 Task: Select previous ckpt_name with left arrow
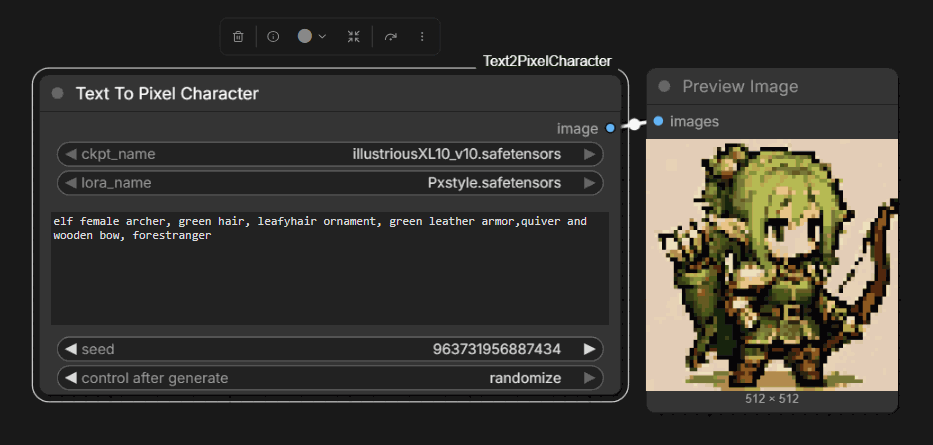coord(71,154)
